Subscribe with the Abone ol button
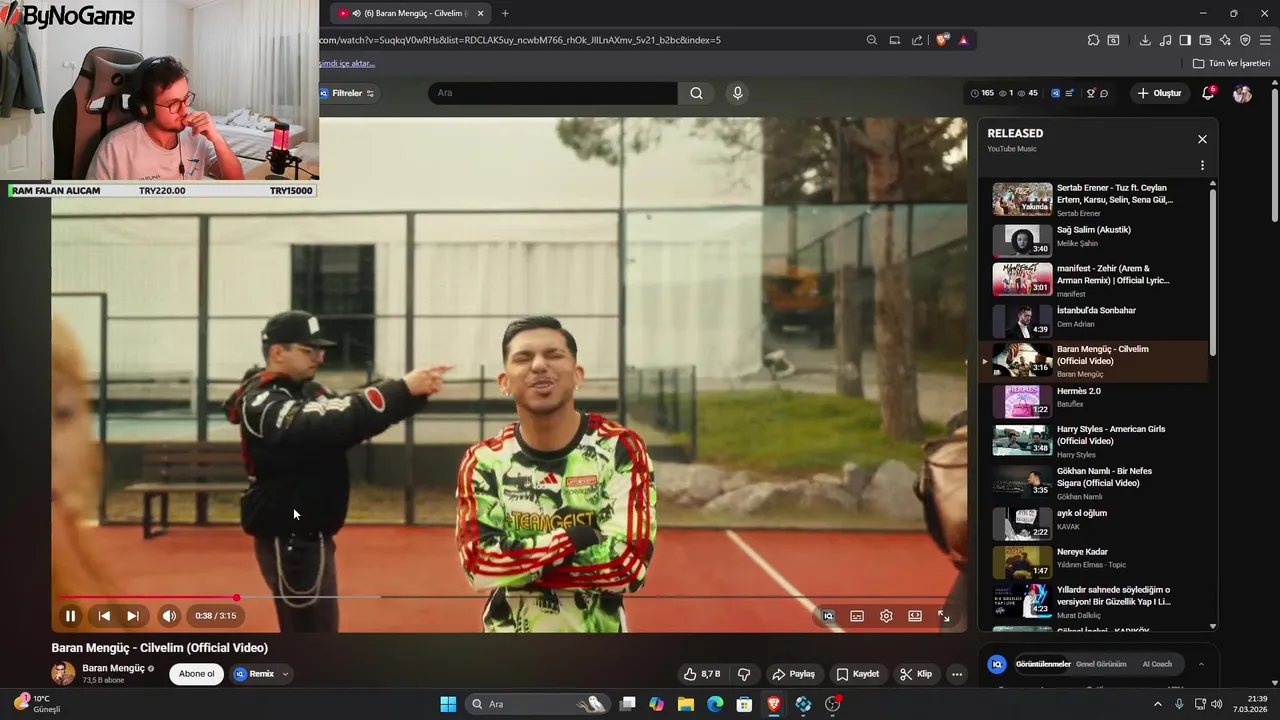Screen dimensions: 1280x720 point(196,674)
